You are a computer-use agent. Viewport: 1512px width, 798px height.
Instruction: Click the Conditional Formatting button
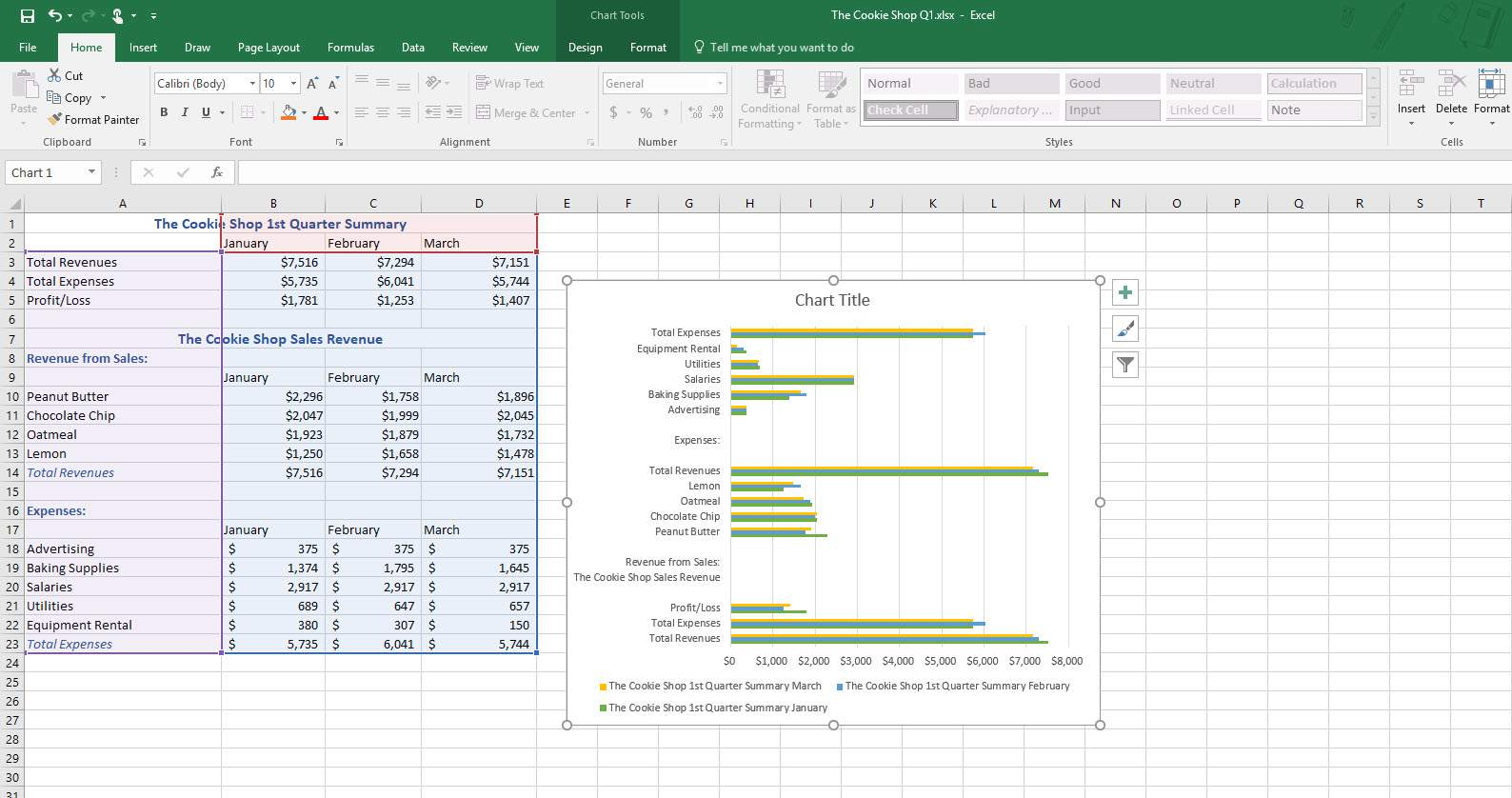(769, 100)
